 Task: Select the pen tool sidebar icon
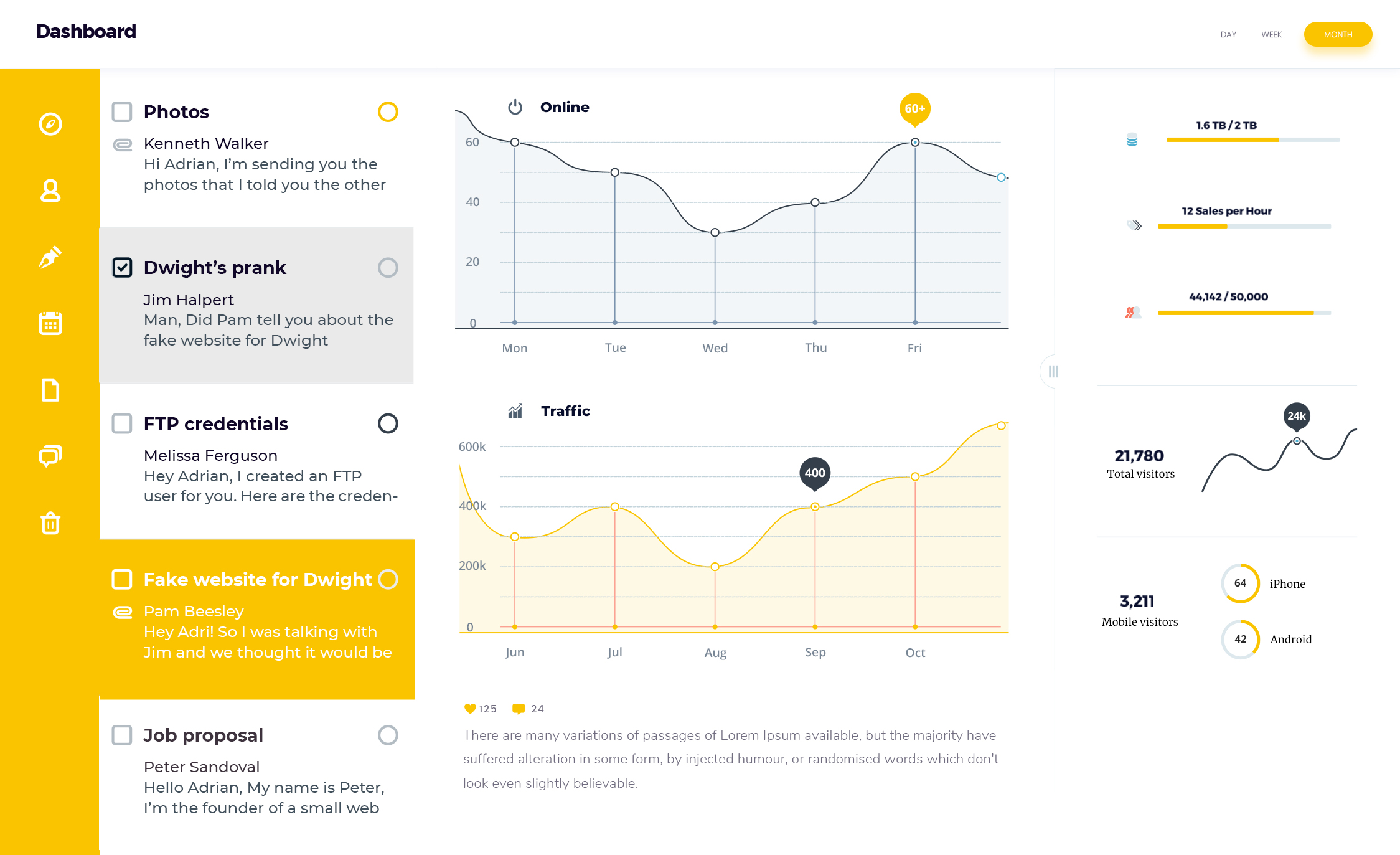[50, 257]
